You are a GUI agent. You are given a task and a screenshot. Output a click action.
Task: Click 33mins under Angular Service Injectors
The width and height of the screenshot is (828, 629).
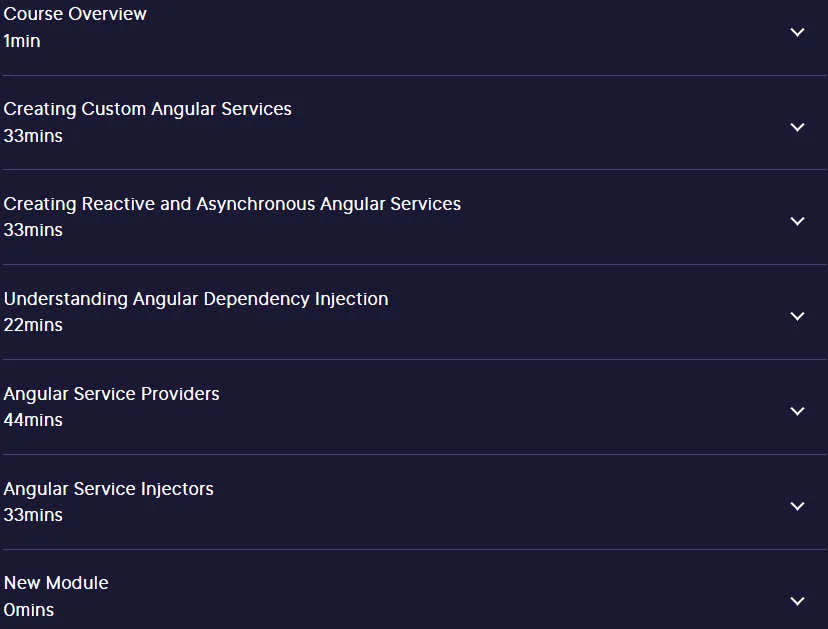[33, 515]
